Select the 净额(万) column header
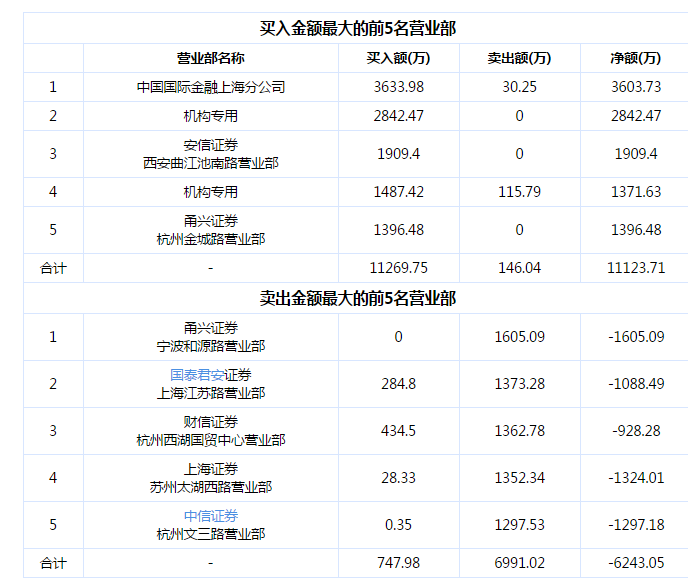Viewport: 688px width, 587px height. click(636, 58)
